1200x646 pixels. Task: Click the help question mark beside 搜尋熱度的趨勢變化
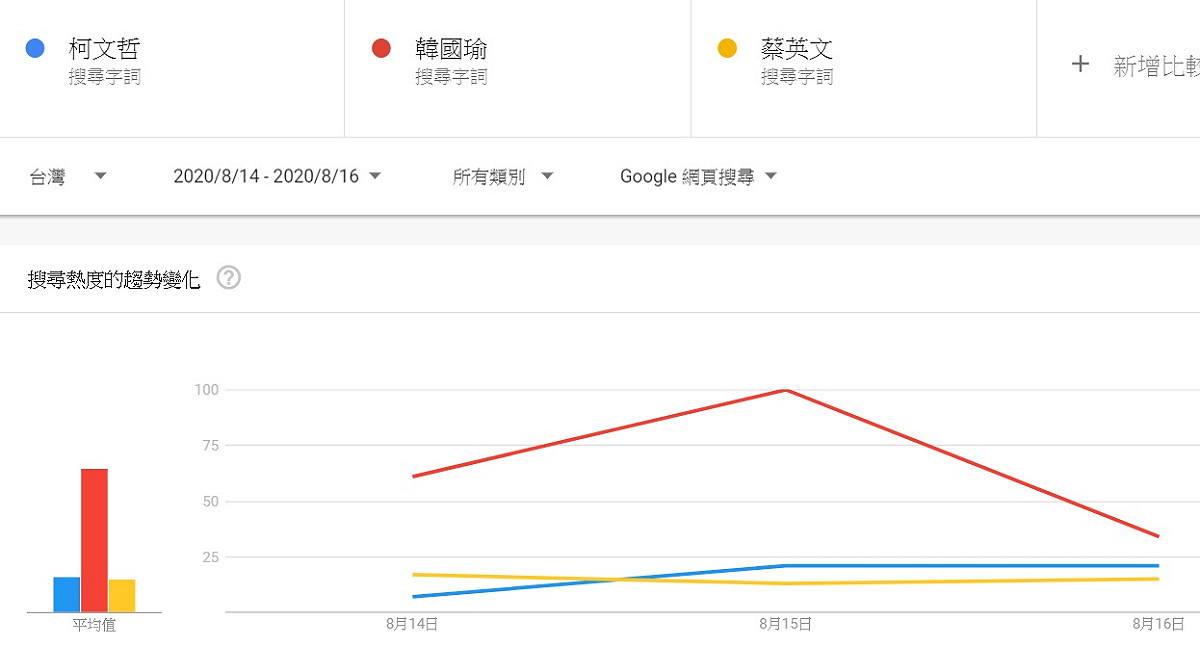coord(229,279)
